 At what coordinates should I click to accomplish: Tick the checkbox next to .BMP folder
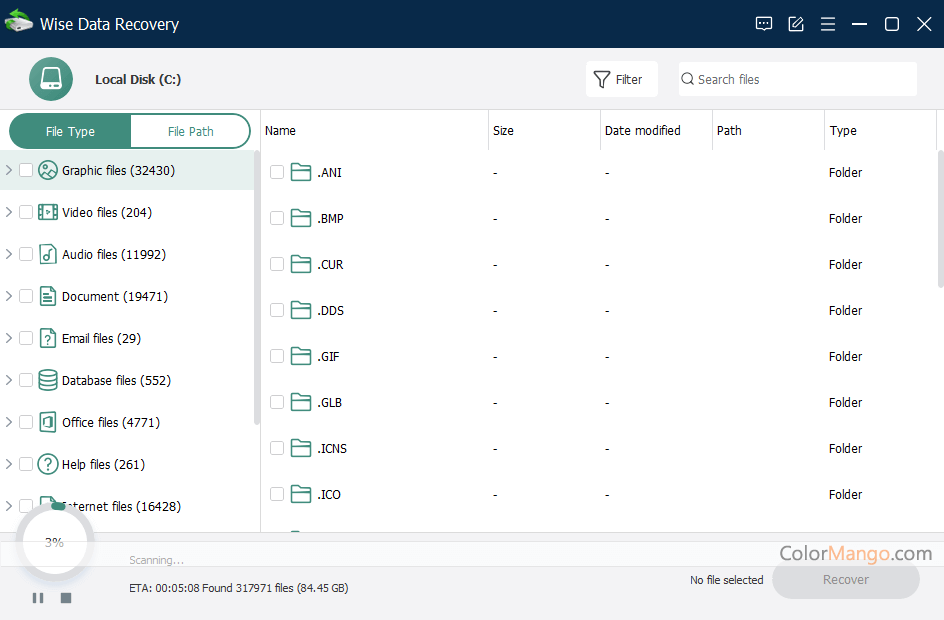pos(276,217)
